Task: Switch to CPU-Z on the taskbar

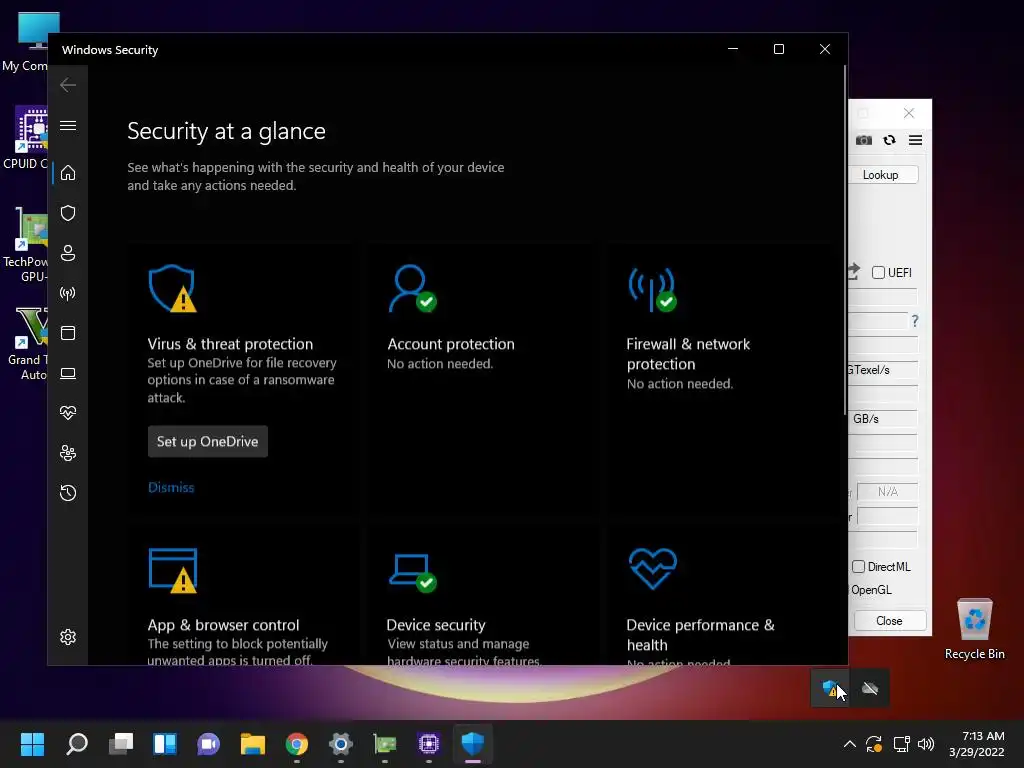Action: 429,744
